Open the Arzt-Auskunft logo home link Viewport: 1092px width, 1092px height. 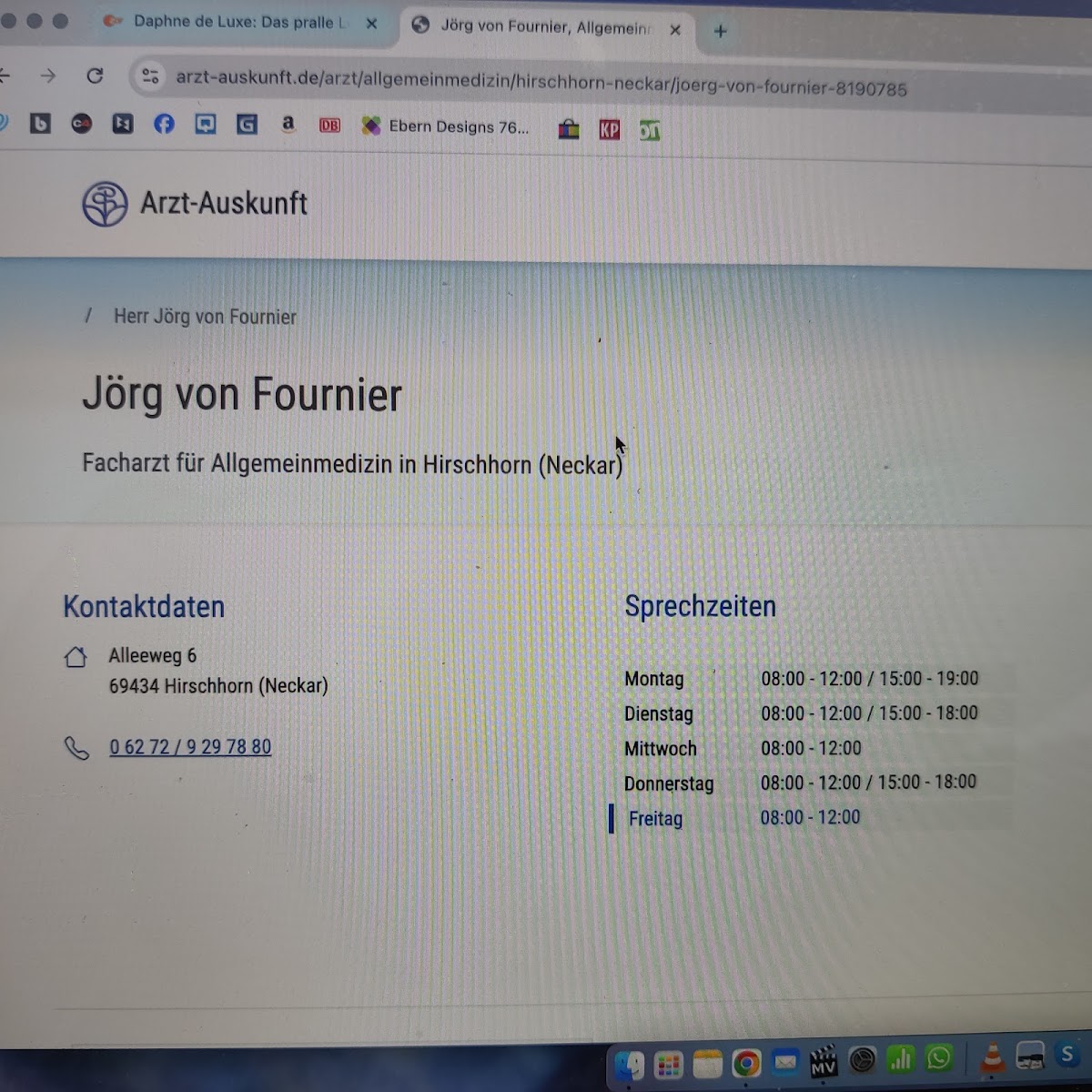[x=195, y=203]
